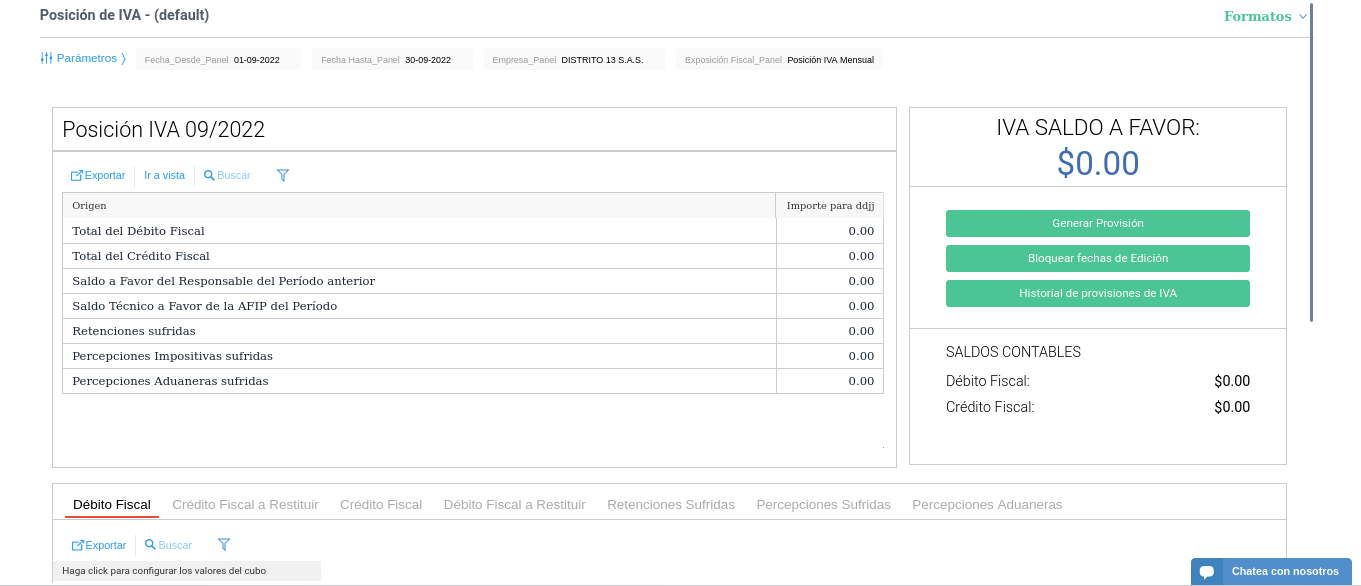Click the Ir a vista link
This screenshot has height=586, width=1361.
click(164, 175)
